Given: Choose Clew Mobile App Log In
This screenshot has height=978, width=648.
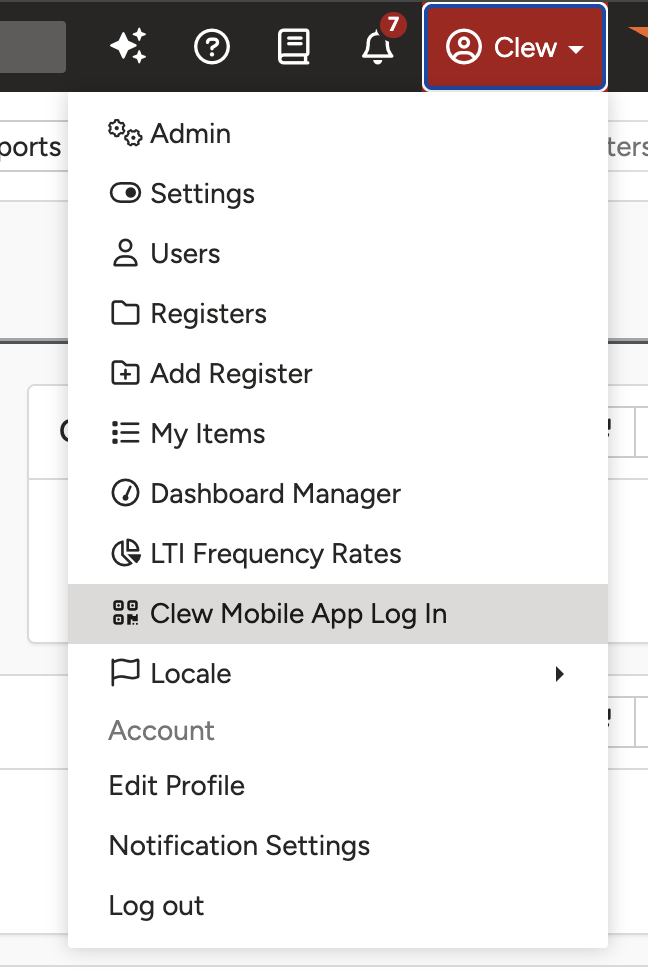Looking at the screenshot, I should (337, 614).
